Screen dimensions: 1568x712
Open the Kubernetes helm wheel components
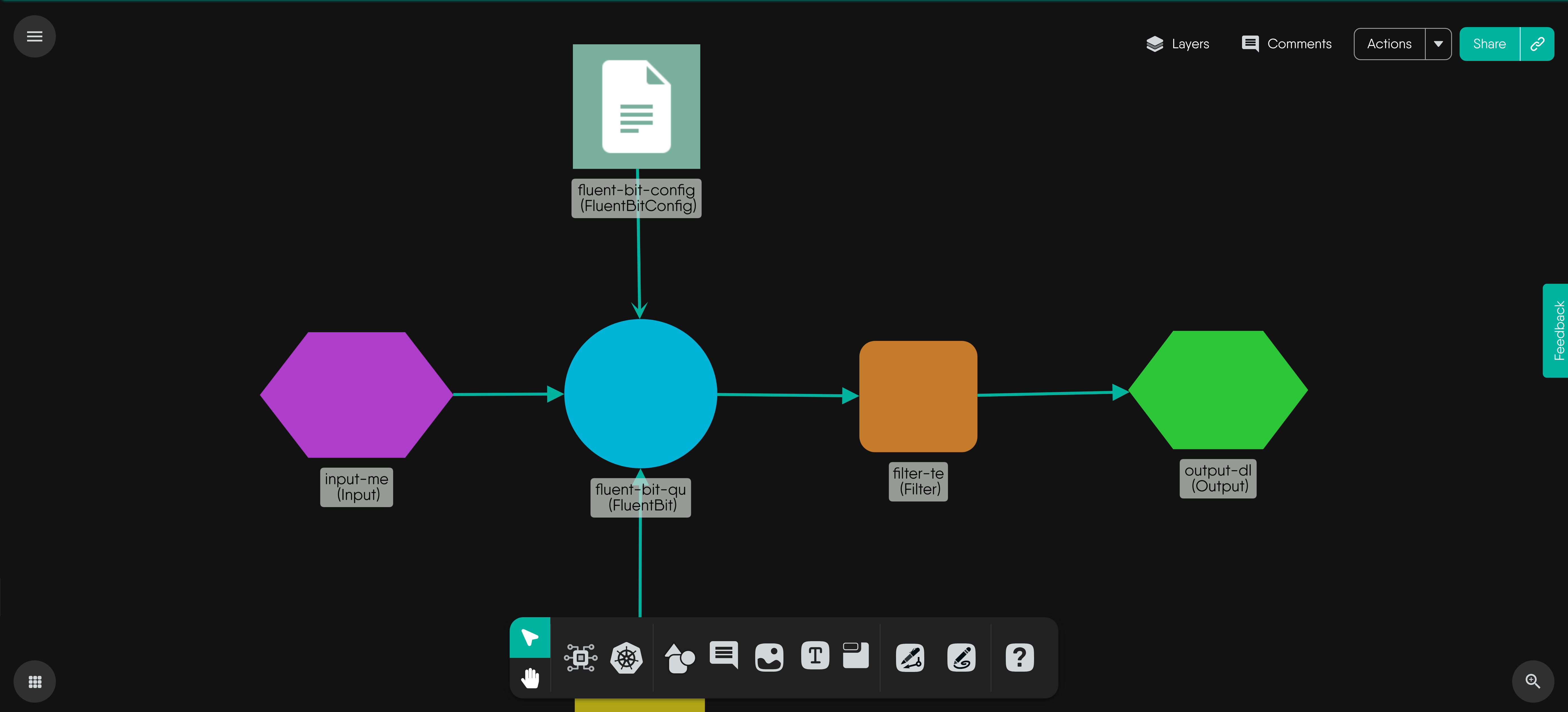pyautogui.click(x=626, y=658)
